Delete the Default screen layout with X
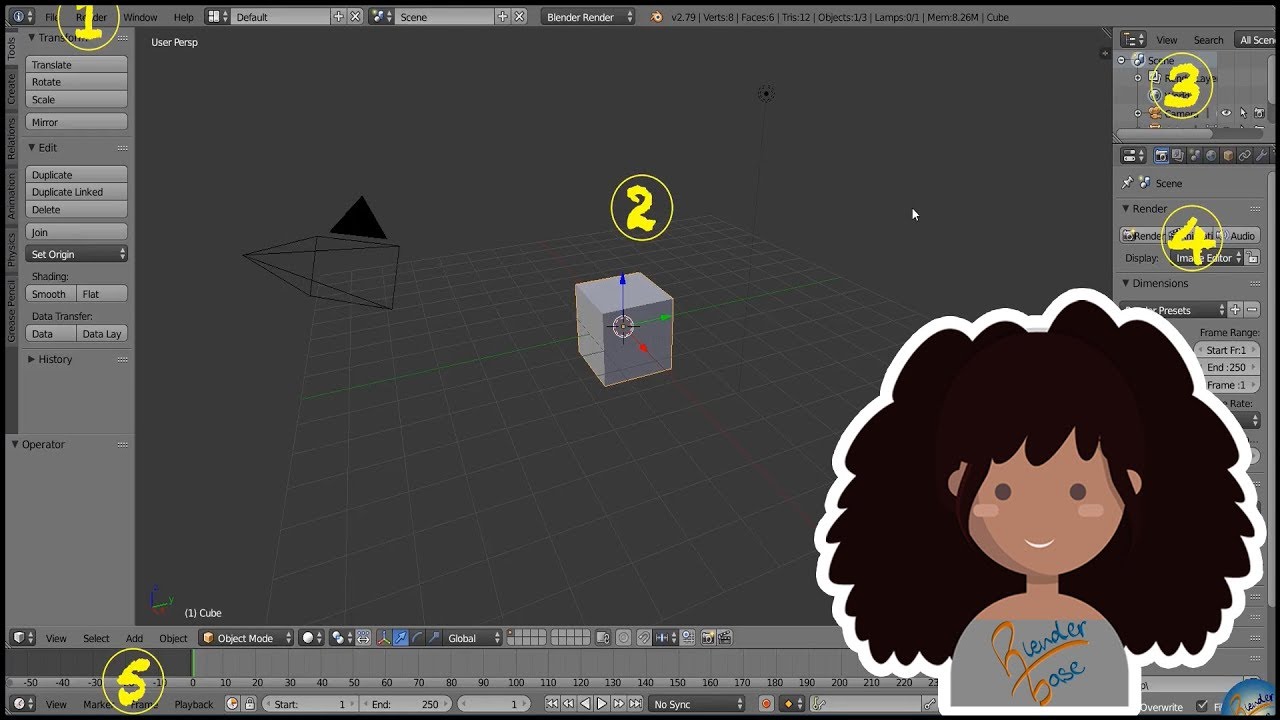The image size is (1280, 720). coord(355,17)
